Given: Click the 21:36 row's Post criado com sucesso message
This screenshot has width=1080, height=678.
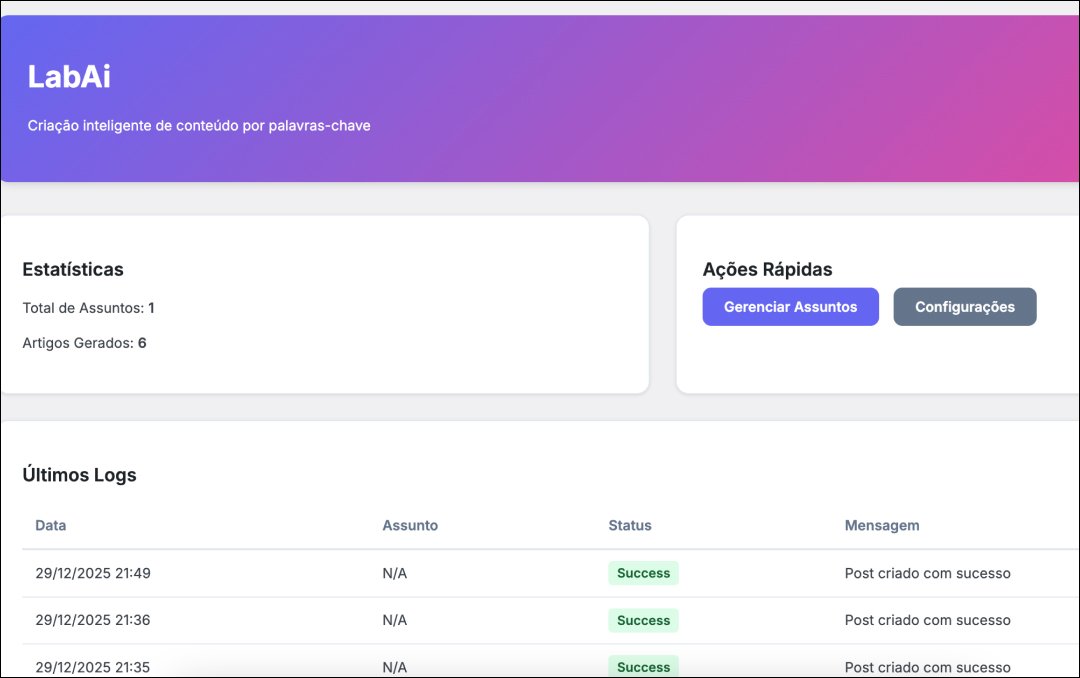Looking at the screenshot, I should point(927,620).
